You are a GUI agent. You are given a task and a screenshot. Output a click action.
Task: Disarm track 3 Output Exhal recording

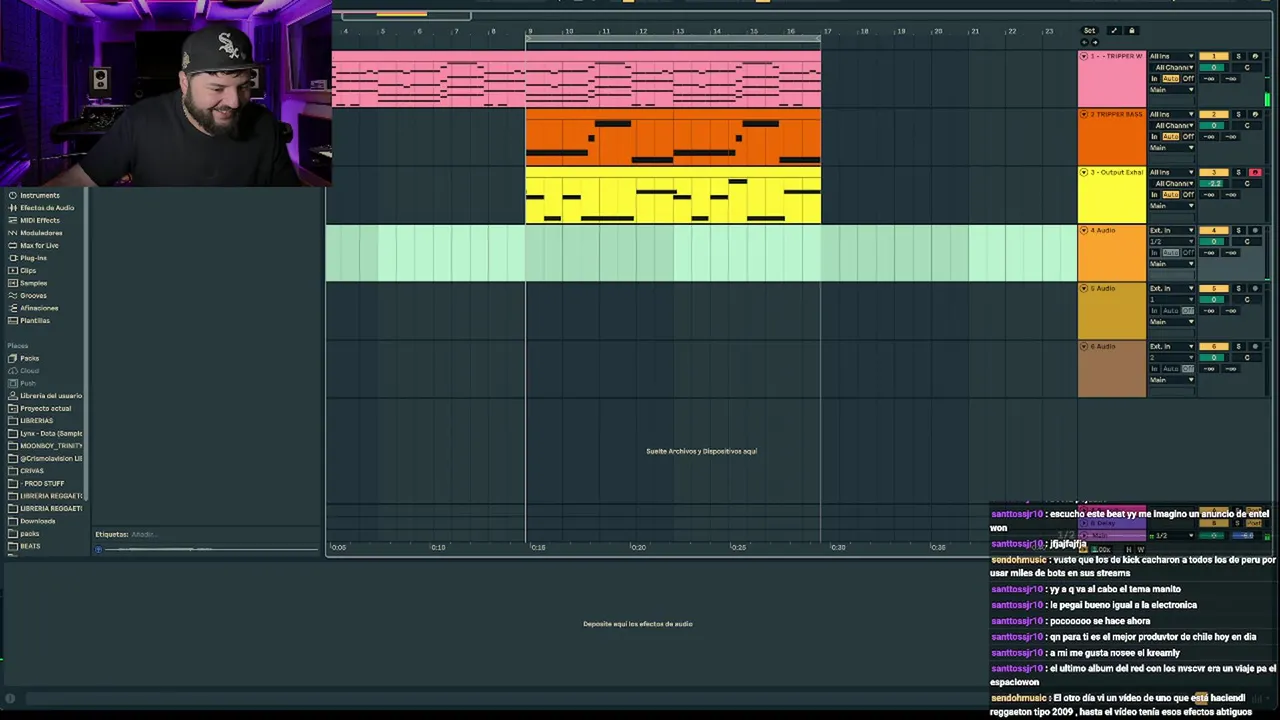coord(1255,172)
